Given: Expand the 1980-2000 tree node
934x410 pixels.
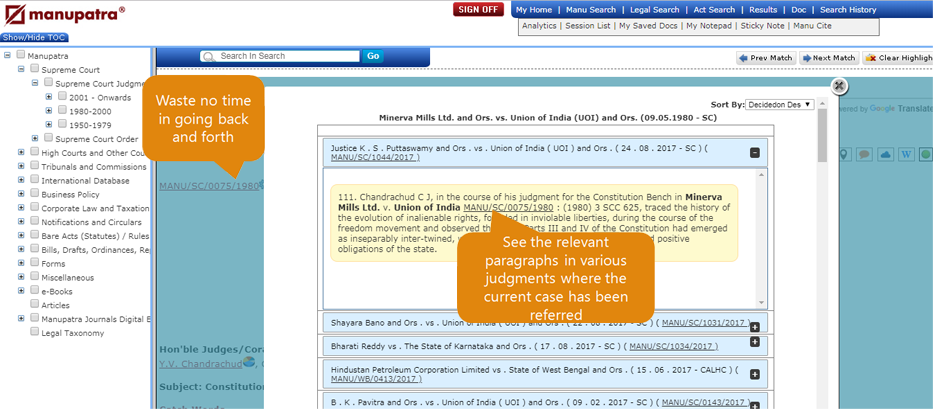Looking at the screenshot, I should pos(49,111).
